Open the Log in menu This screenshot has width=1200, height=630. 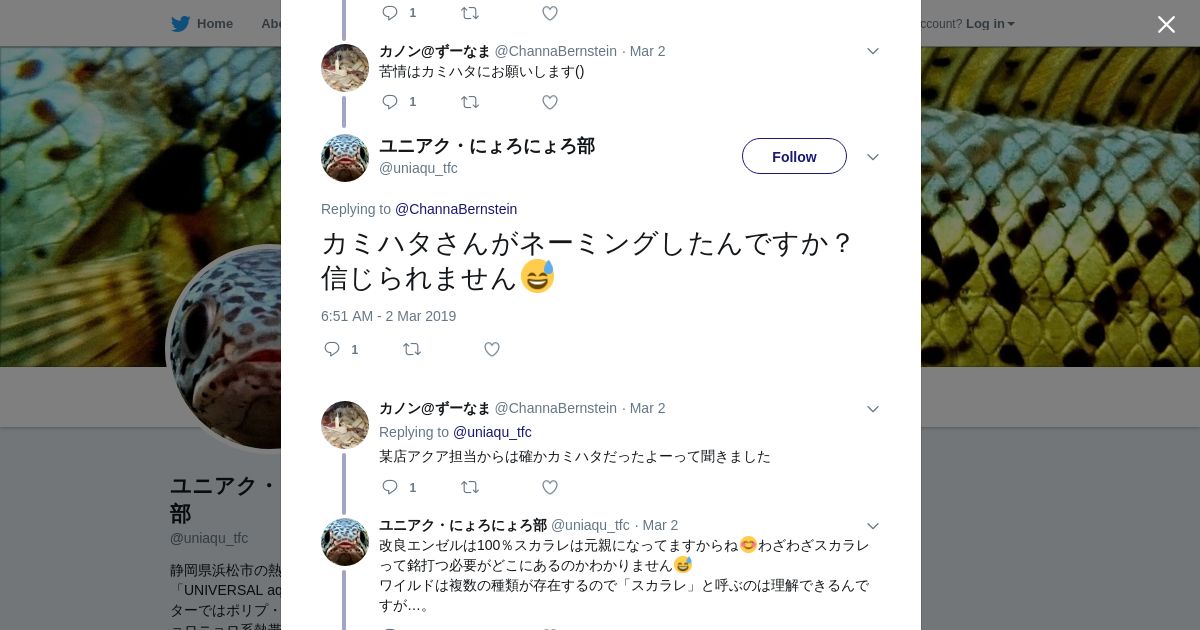[990, 24]
